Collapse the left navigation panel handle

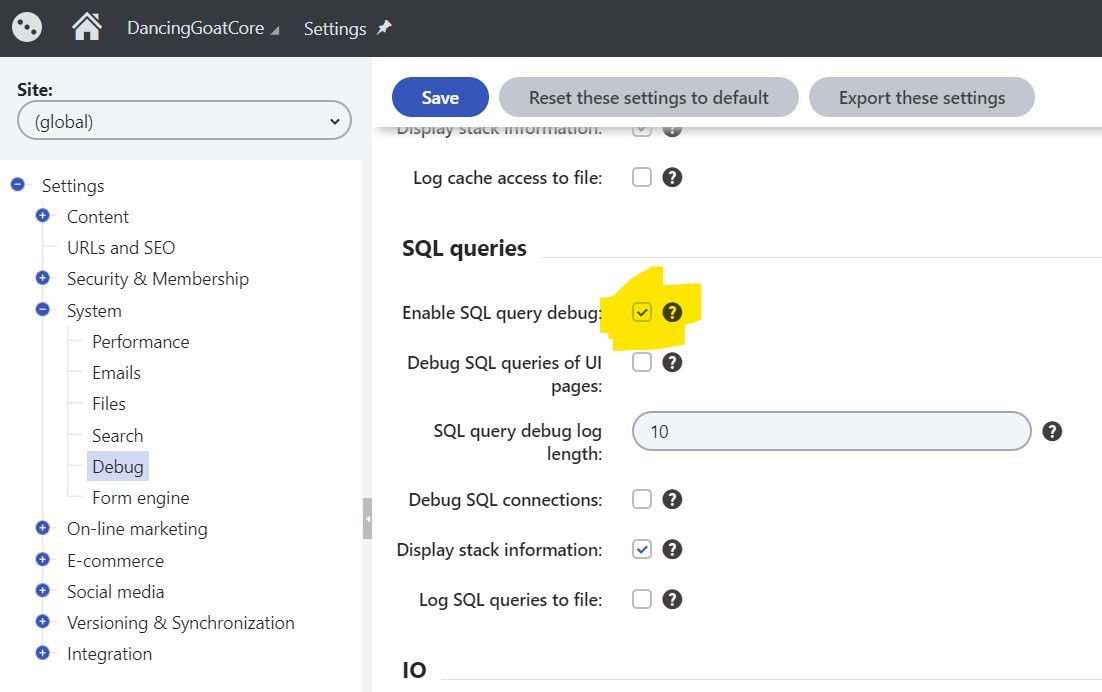click(x=367, y=518)
